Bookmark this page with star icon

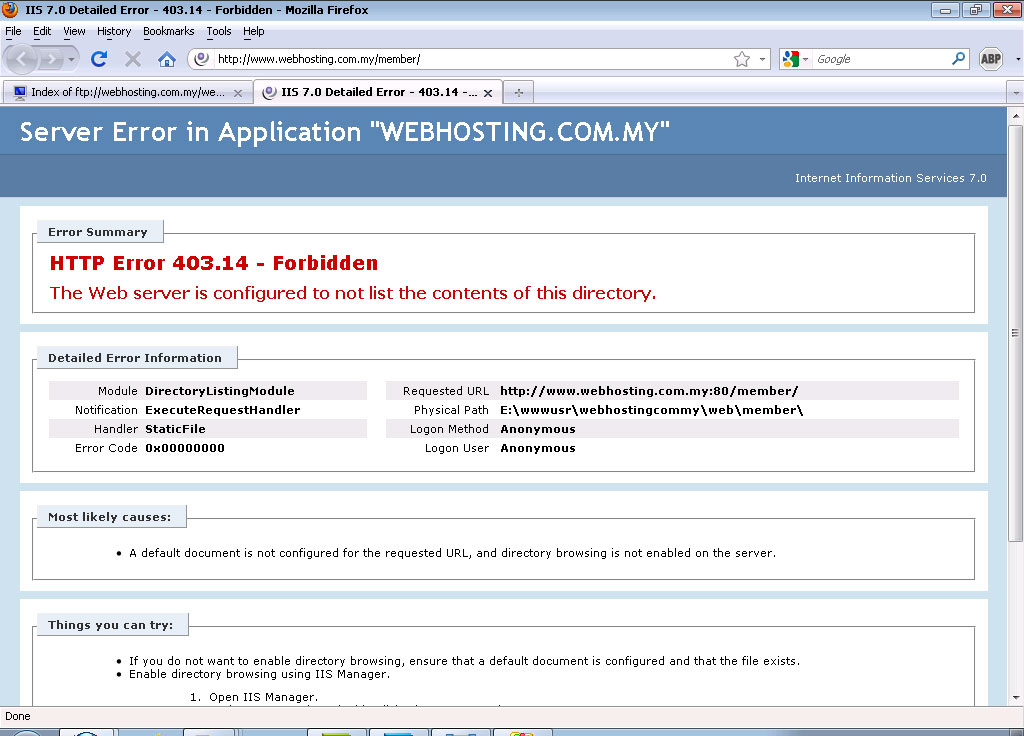click(x=741, y=59)
